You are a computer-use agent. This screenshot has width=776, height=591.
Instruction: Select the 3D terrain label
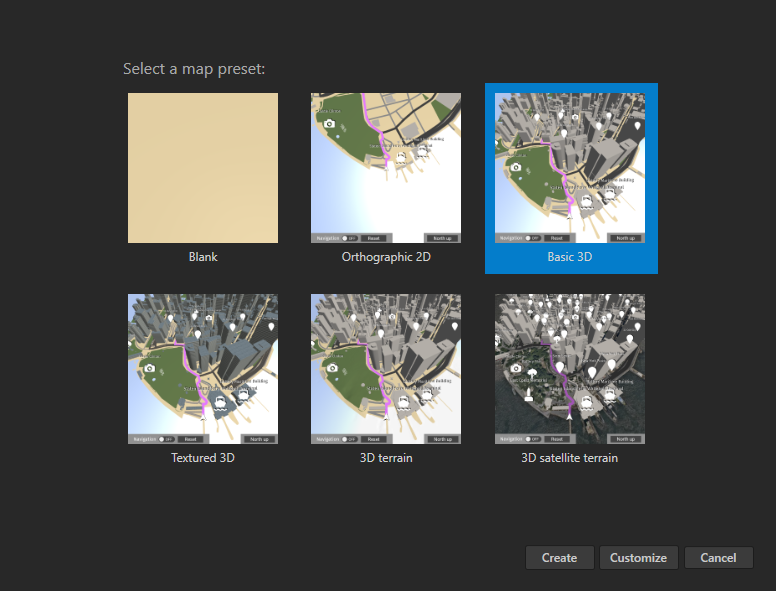[386, 458]
